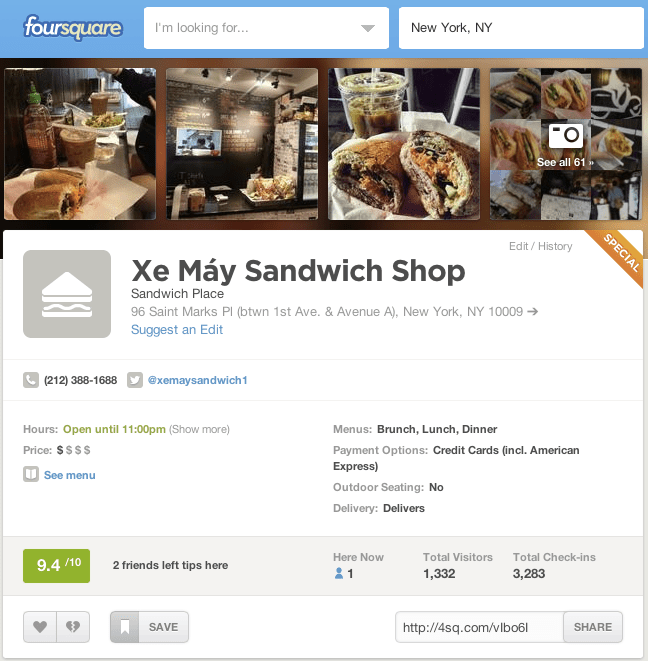
Task: Click the phone icon beside the number
Action: click(x=31, y=380)
